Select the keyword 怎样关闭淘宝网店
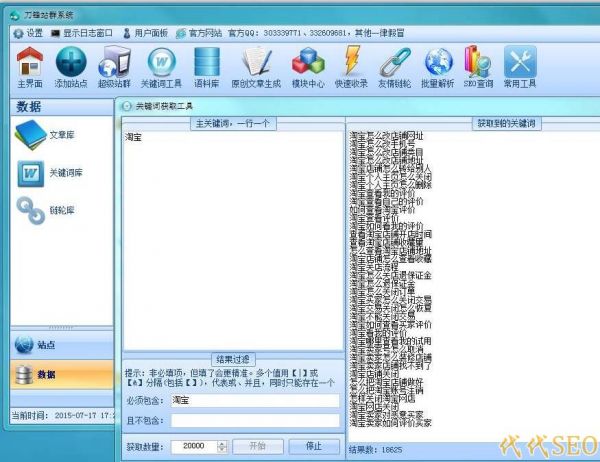Viewport: 600px width, 462px height. 382,399
